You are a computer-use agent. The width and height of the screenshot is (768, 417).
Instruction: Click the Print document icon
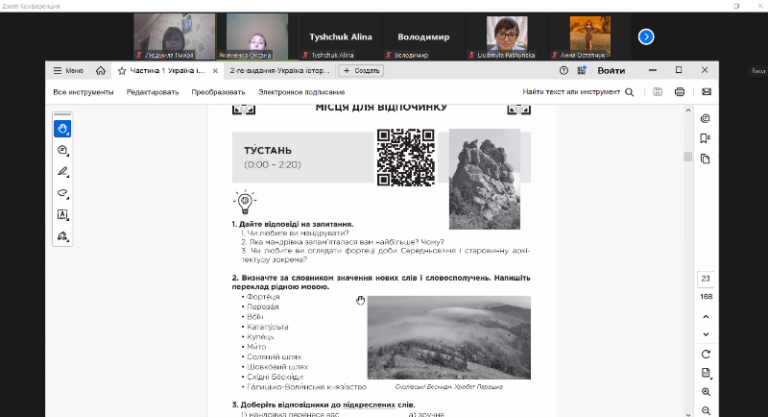680,92
